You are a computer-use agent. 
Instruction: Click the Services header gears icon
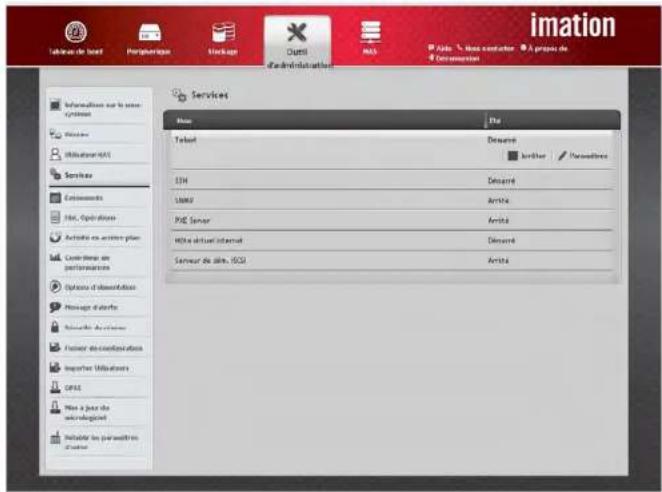(179, 95)
